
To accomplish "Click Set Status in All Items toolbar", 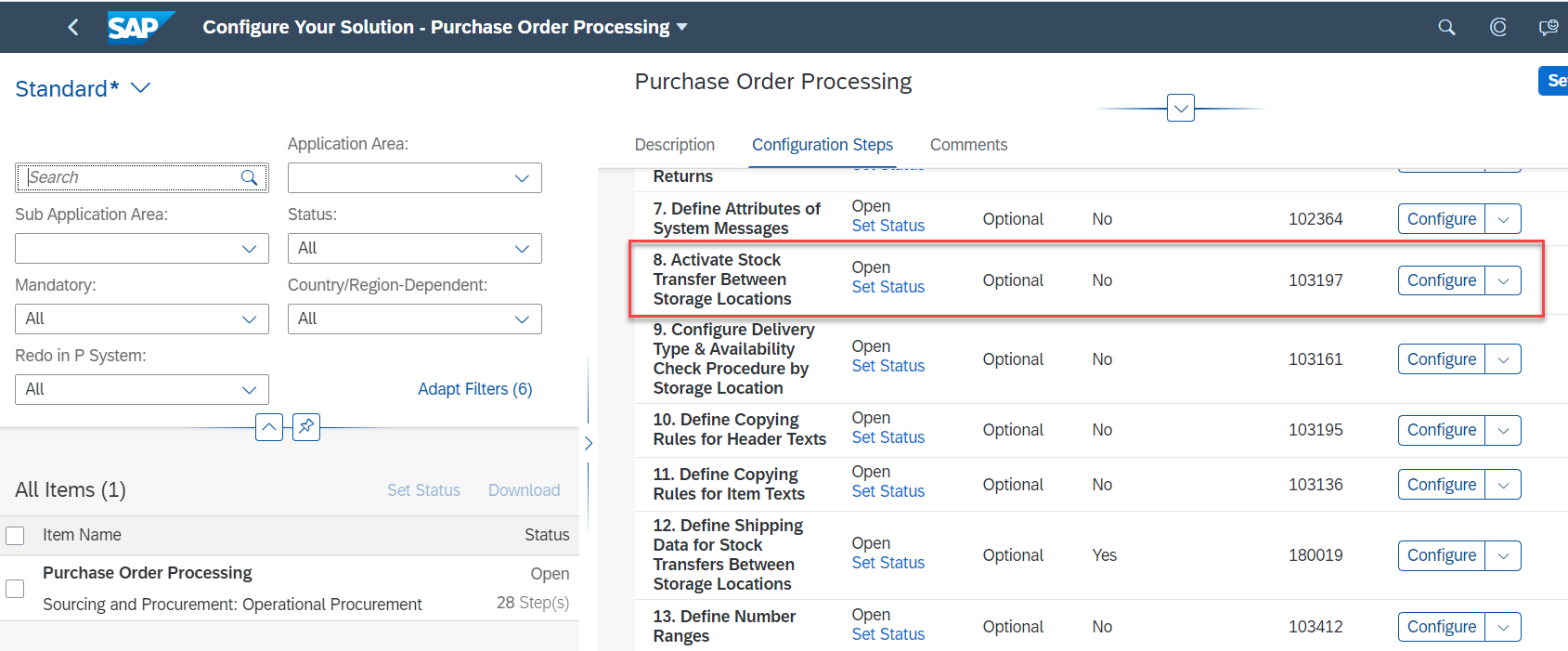I will 423,490.
